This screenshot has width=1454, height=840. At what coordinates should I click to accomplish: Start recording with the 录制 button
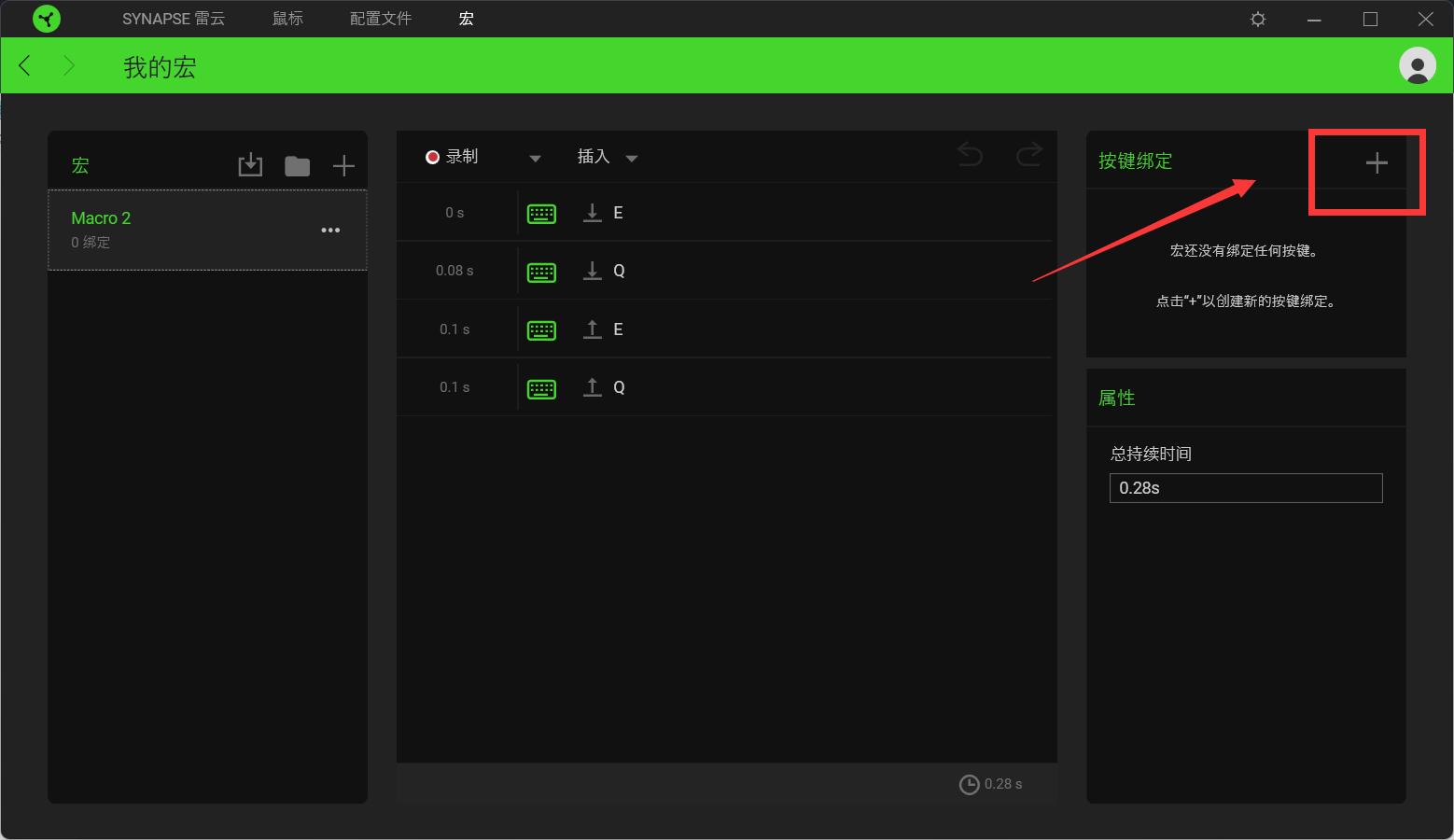[453, 157]
